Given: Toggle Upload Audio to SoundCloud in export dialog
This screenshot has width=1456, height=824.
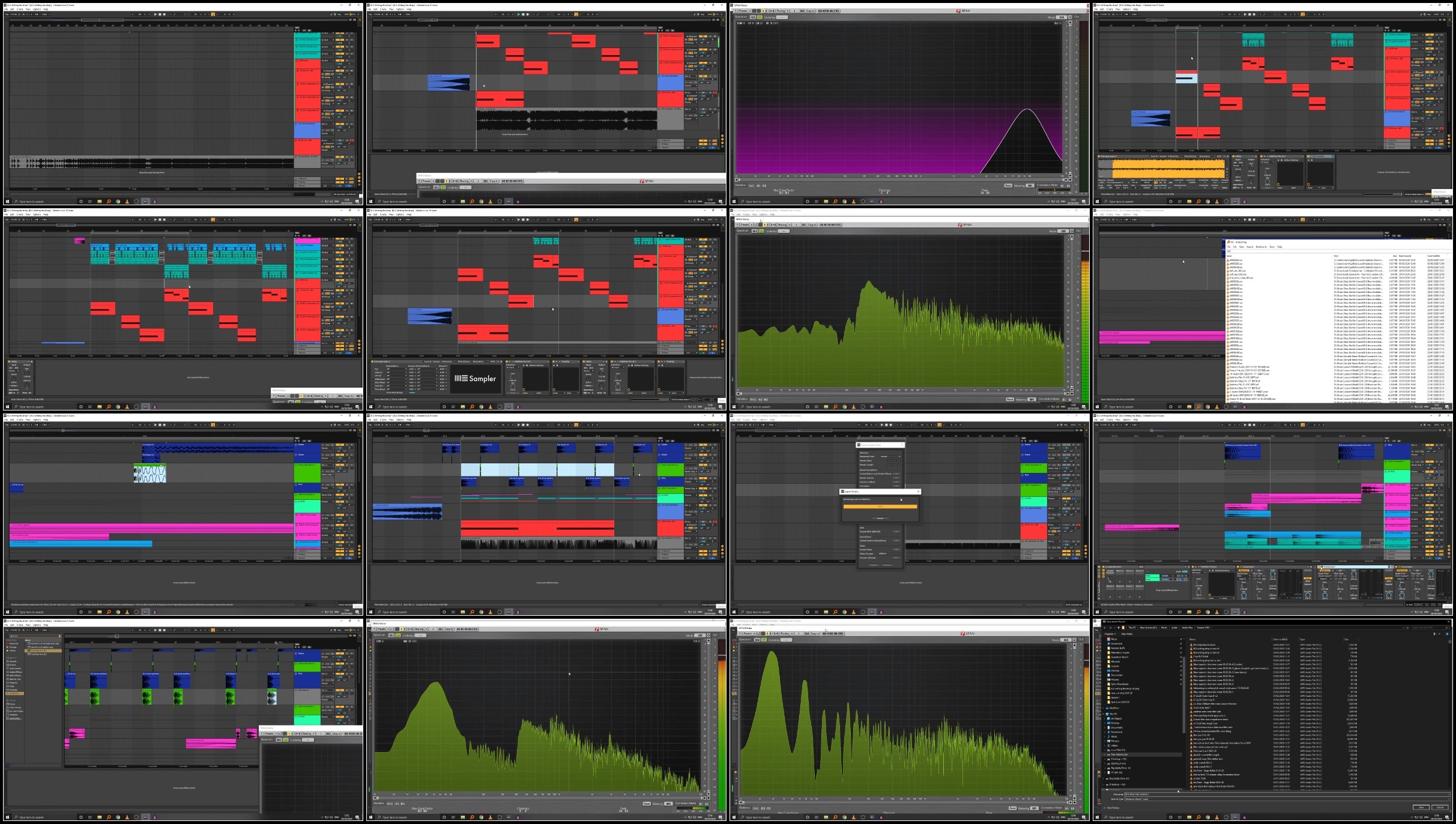Looking at the screenshot, I should [896, 541].
